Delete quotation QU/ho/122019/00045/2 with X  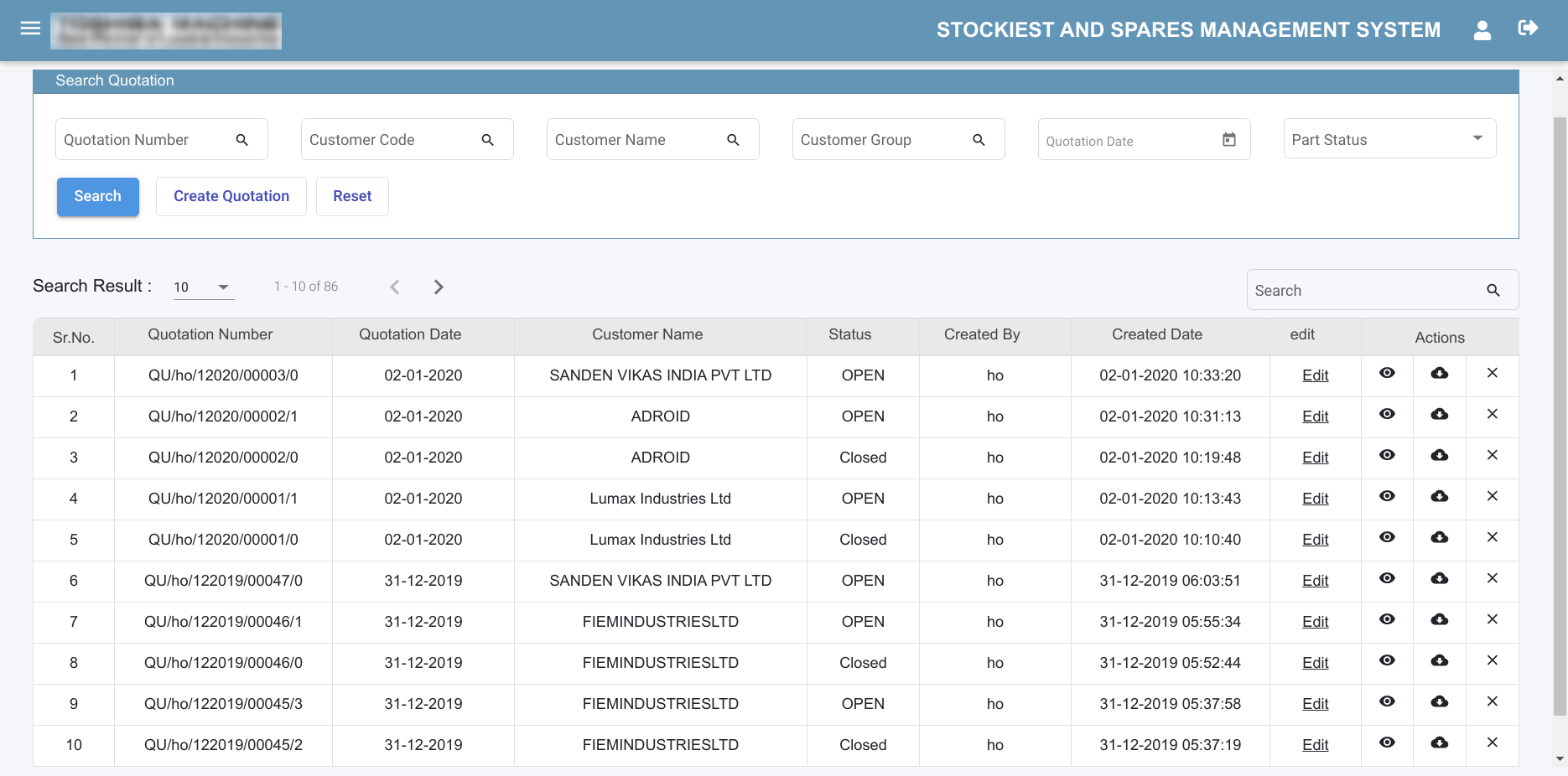pyautogui.click(x=1493, y=742)
